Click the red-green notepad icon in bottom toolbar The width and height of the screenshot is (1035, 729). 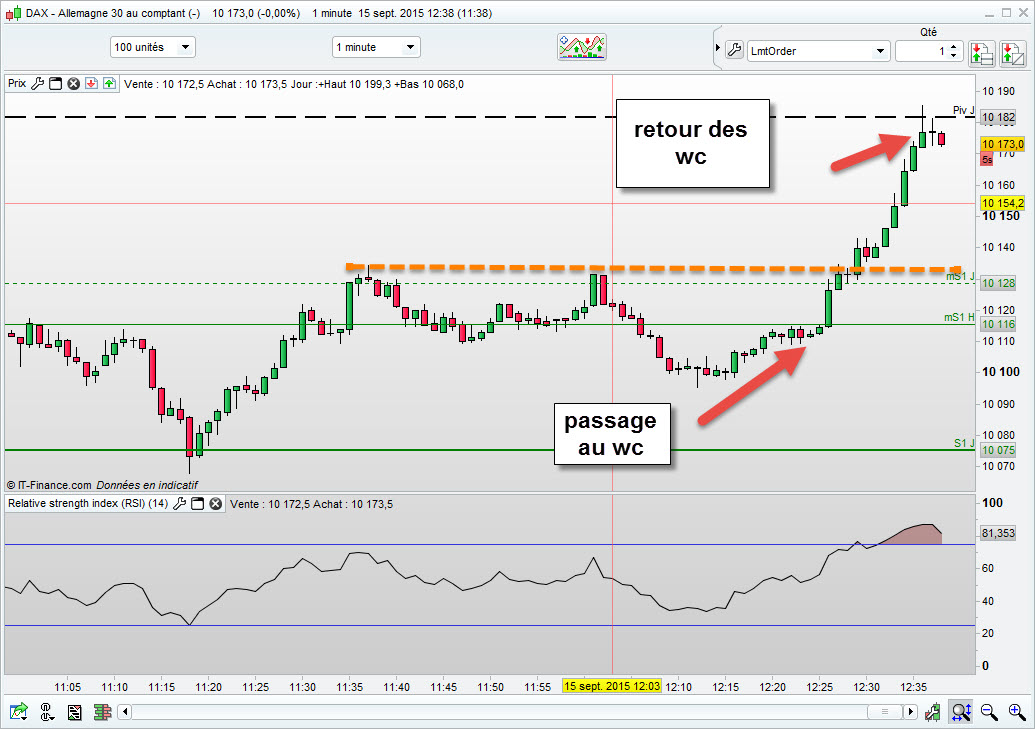point(75,712)
